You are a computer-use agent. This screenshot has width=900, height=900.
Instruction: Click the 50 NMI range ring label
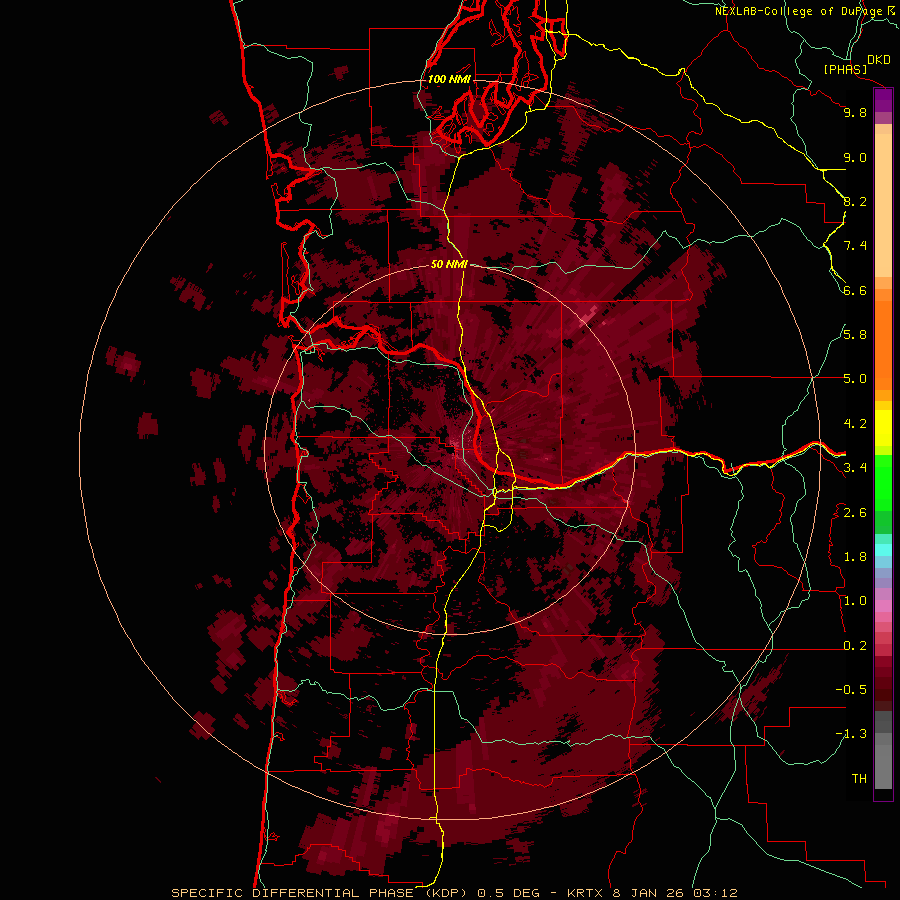pos(449,264)
